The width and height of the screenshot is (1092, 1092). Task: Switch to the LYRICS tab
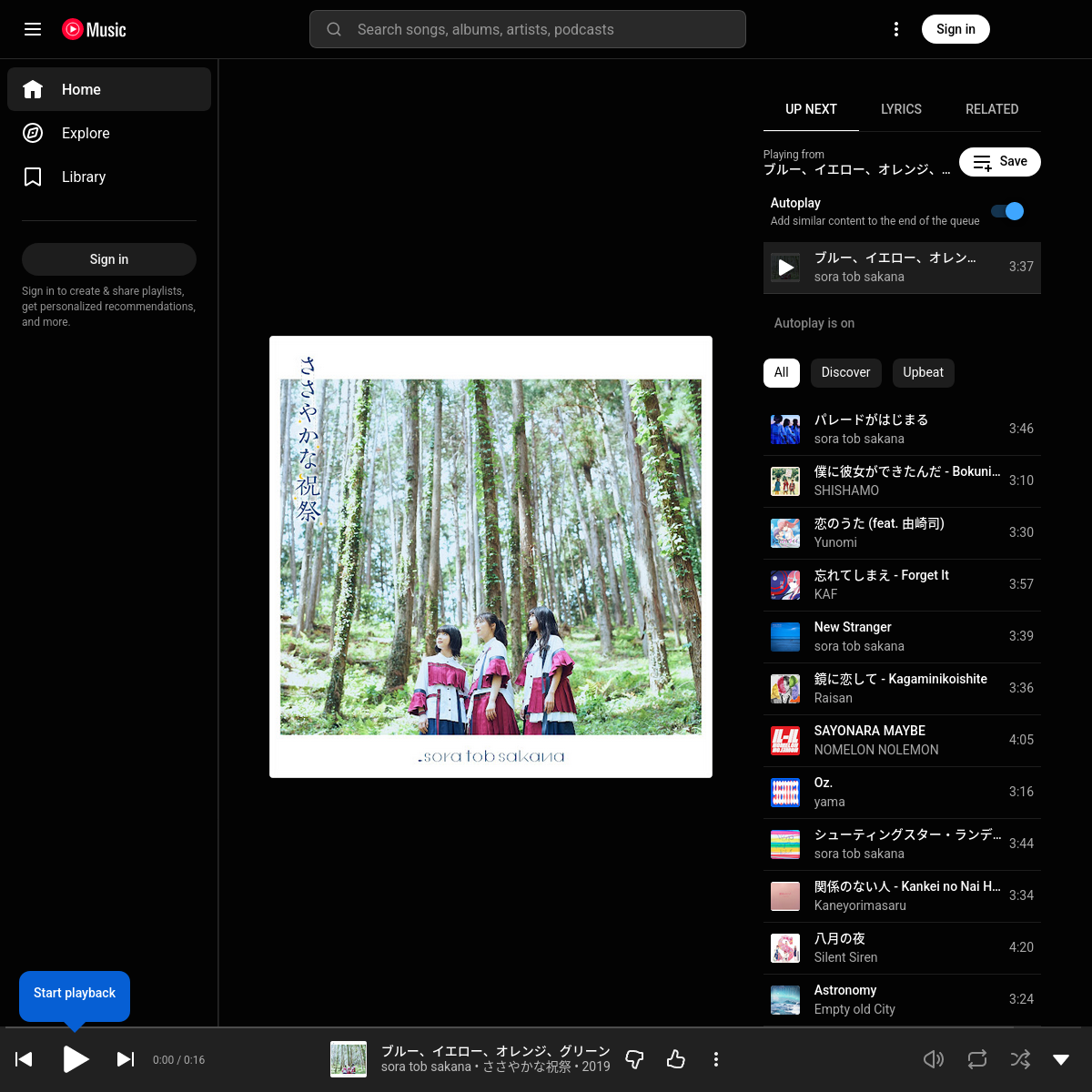click(x=901, y=109)
